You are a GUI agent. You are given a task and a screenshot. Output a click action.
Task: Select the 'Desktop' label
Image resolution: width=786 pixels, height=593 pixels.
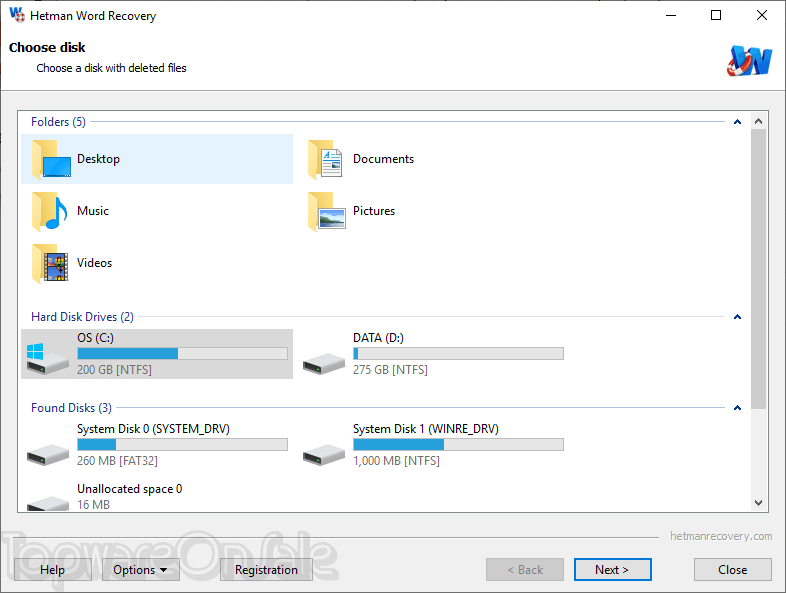(x=98, y=159)
